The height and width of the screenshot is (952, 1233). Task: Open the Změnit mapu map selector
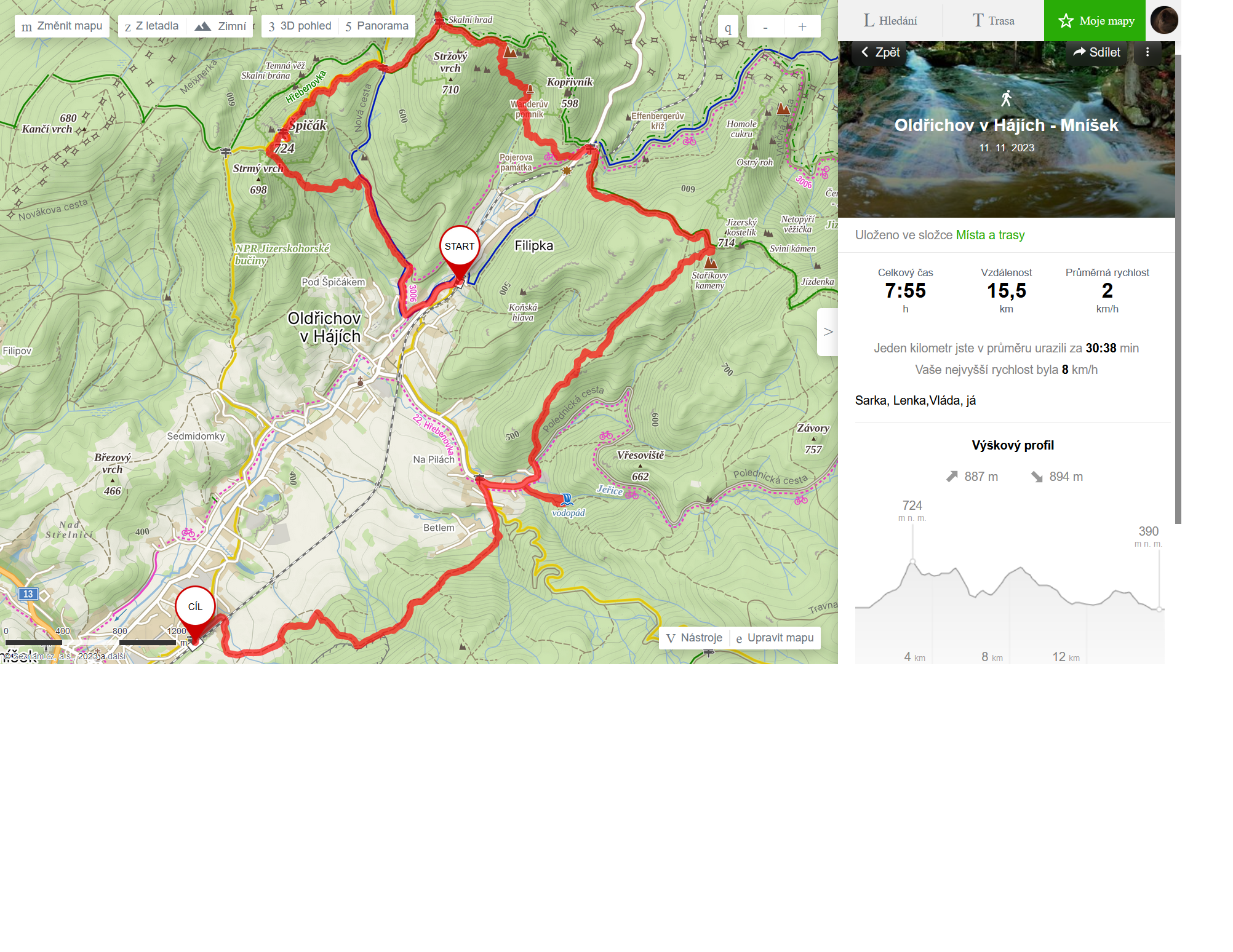pos(62,26)
